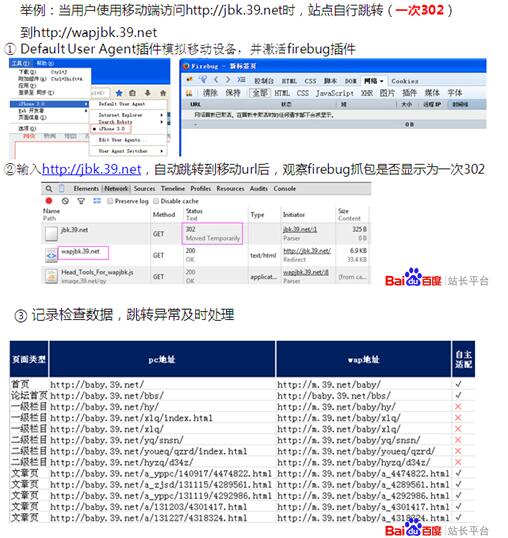The image size is (508, 538).
Task: Switch to Firebug 脚本 tab
Action: (x=331, y=81)
